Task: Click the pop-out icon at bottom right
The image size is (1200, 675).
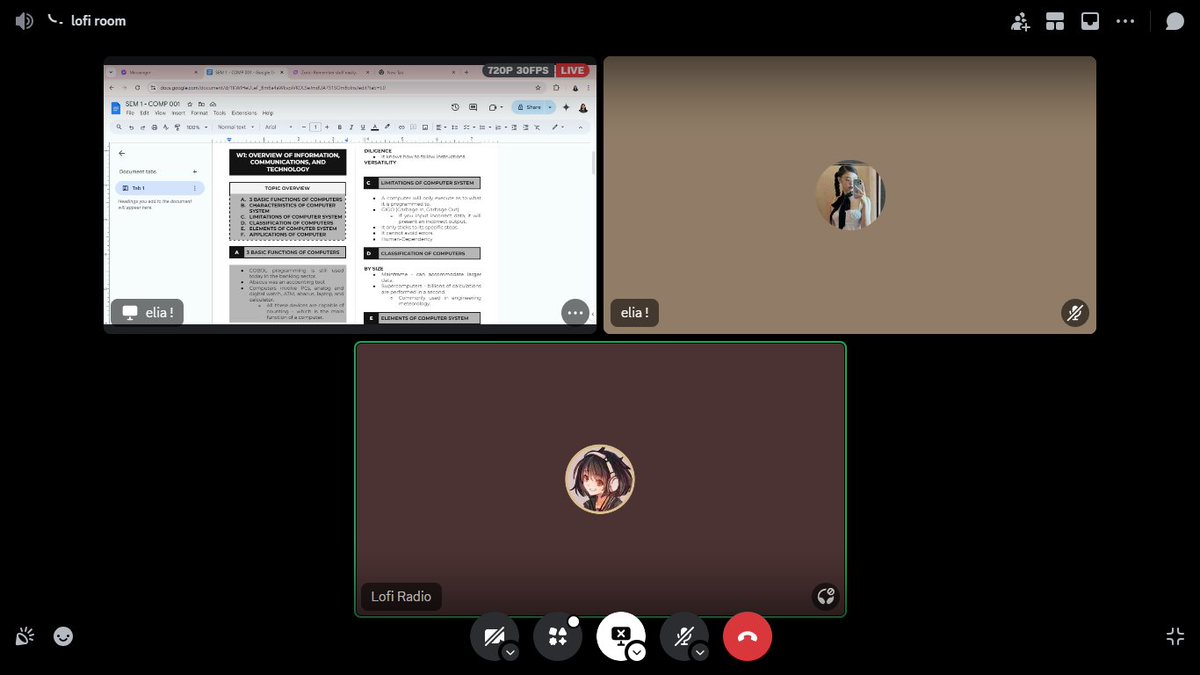Action: pyautogui.click(x=1176, y=636)
